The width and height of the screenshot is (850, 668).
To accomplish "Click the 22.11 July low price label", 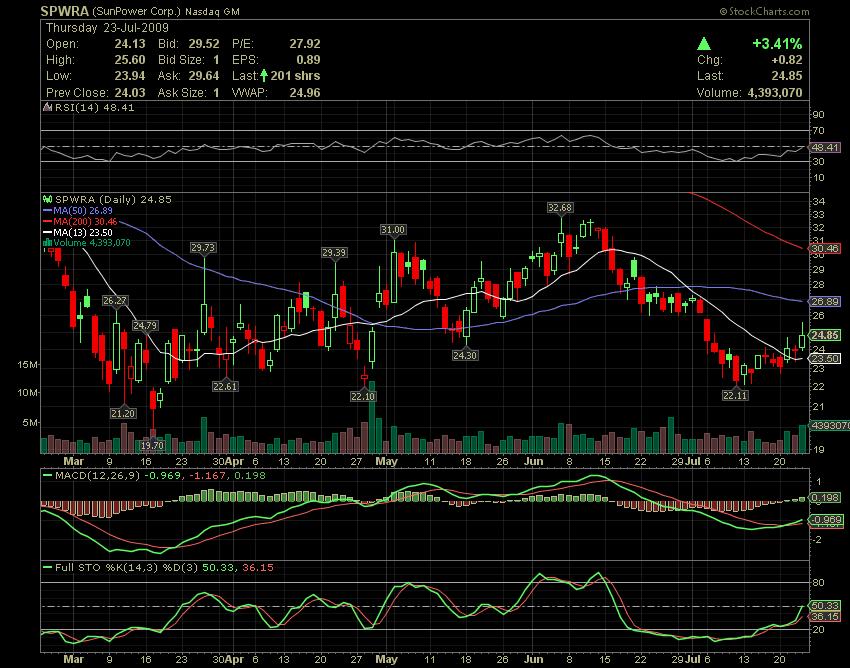I will click(736, 396).
